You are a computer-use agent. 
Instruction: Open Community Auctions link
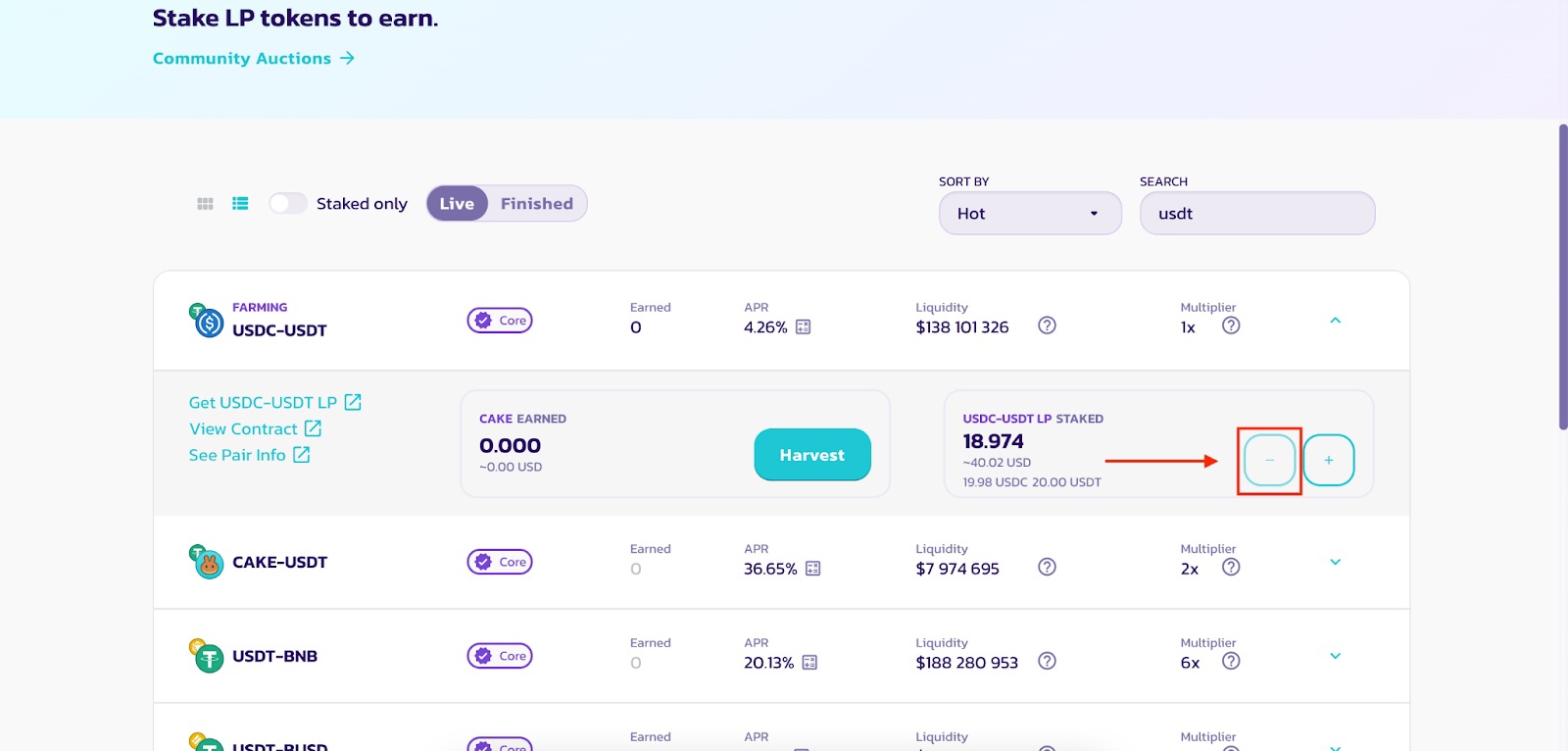point(254,58)
